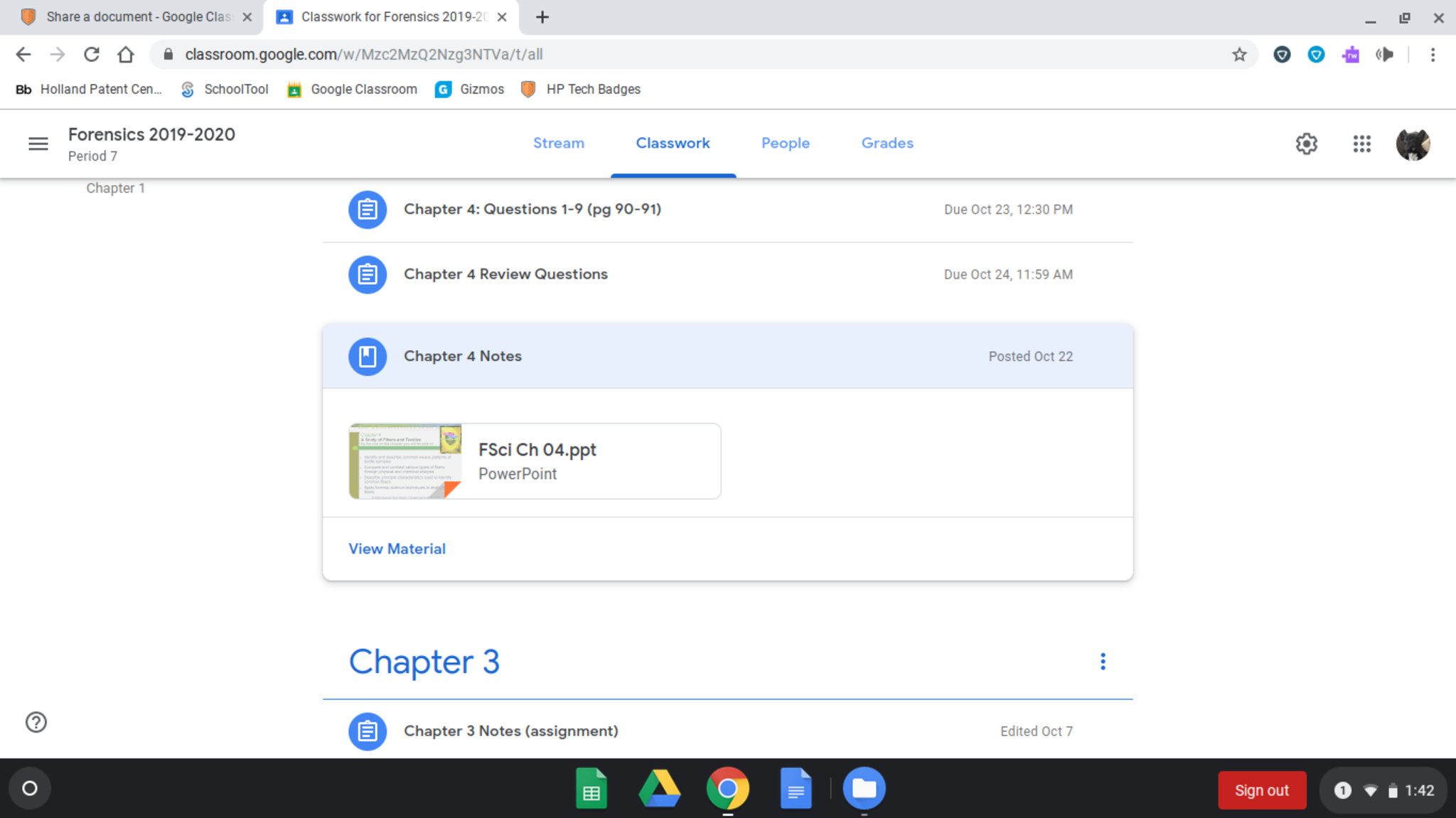Click the Help question mark icon
1456x818 pixels.
pos(36,722)
